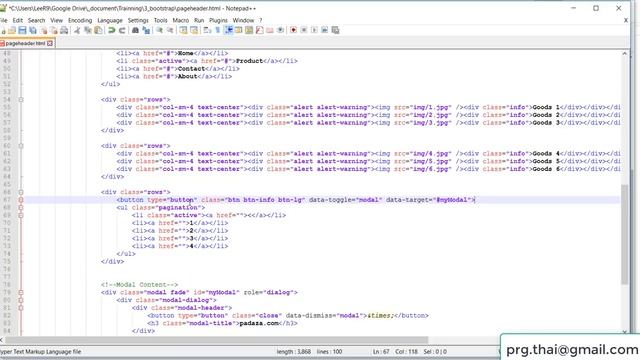Toggle synchronized horizontal scrolling

click(194, 30)
